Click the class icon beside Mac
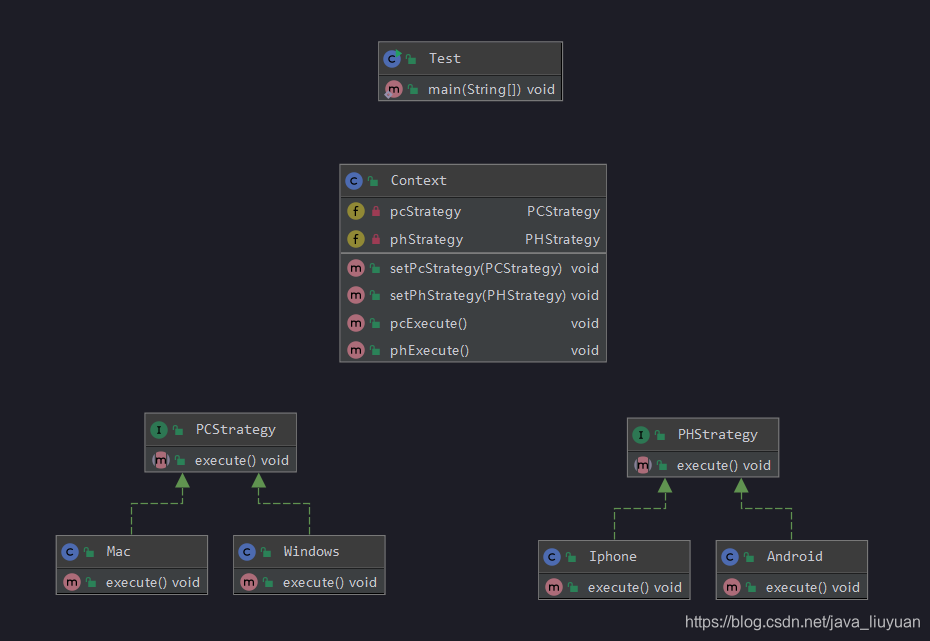The image size is (930, 641). coord(70,552)
